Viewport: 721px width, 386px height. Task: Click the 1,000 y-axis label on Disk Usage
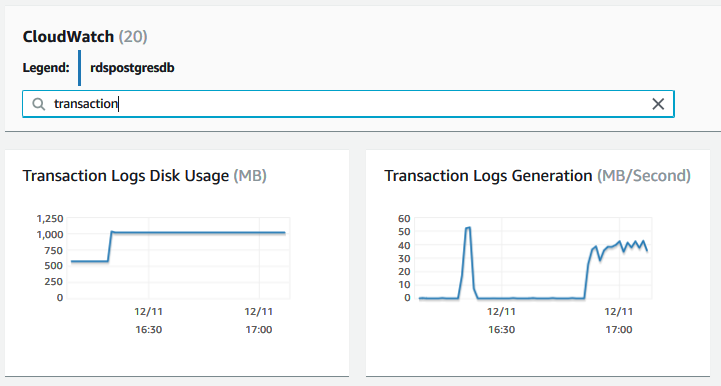[50, 235]
